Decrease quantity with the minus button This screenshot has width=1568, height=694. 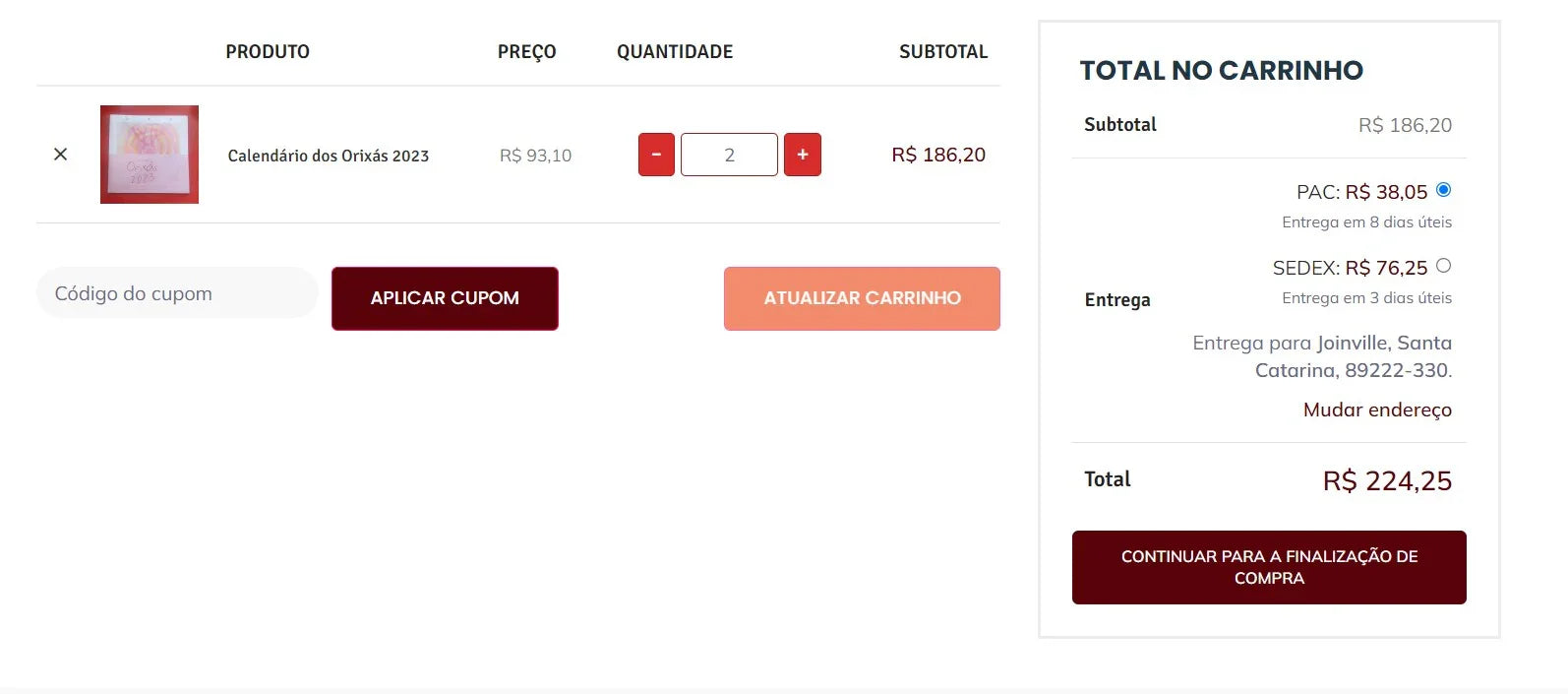[656, 155]
